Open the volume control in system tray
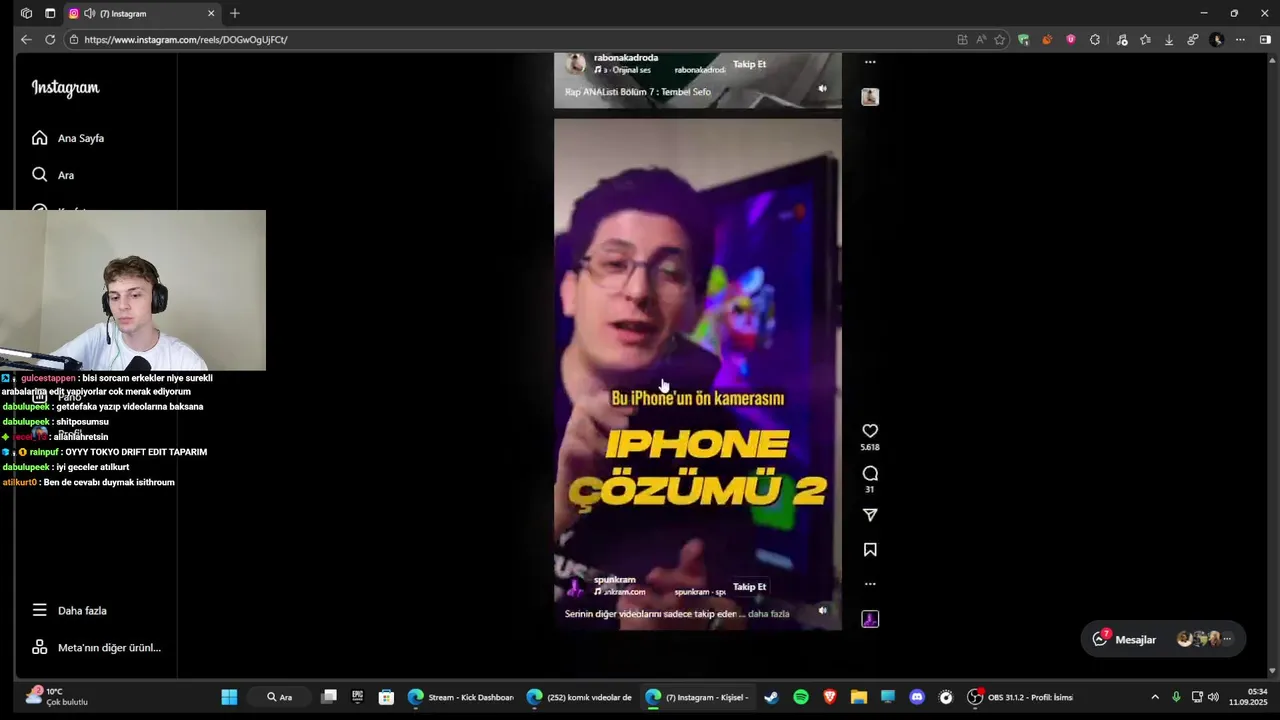1280x720 pixels. tap(1213, 697)
